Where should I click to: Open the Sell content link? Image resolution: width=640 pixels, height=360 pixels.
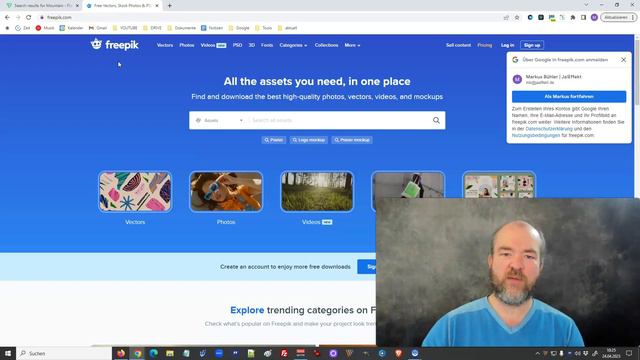[458, 45]
